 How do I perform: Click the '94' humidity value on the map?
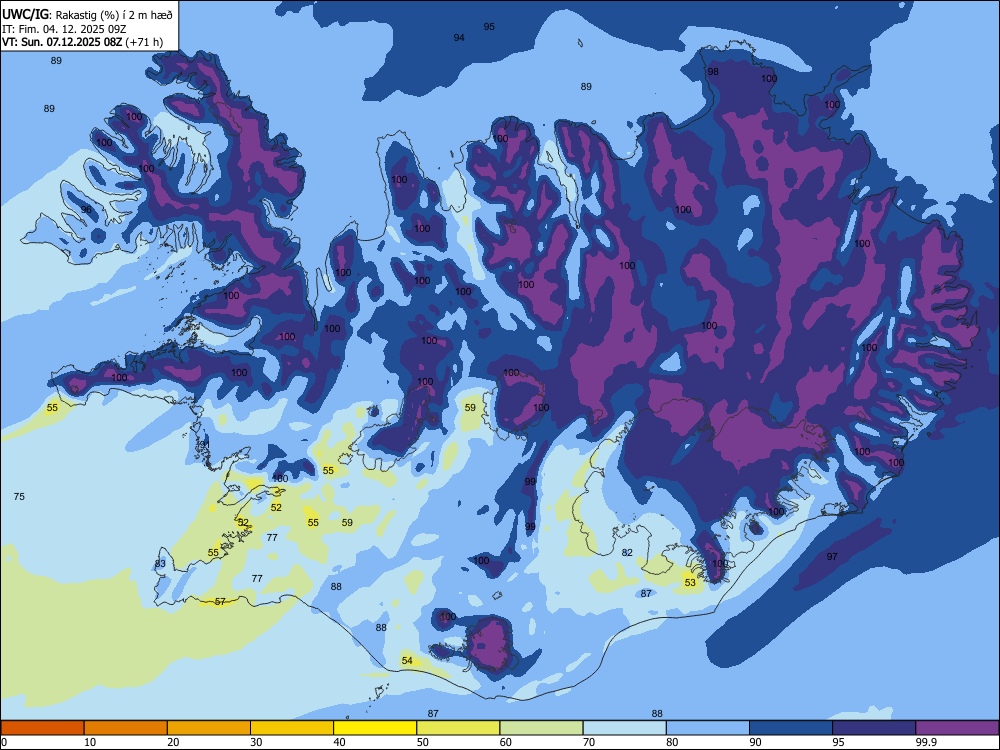pyautogui.click(x=459, y=38)
